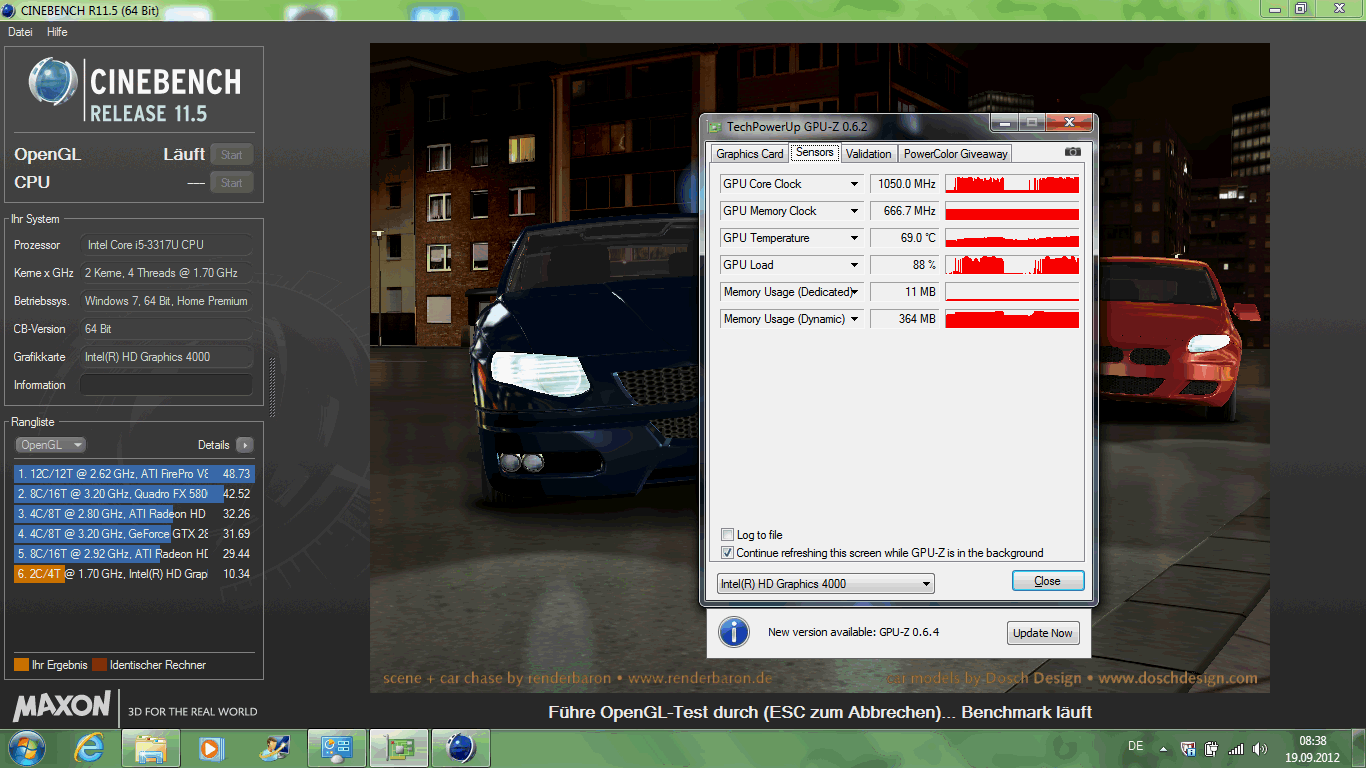Image resolution: width=1366 pixels, height=768 pixels.
Task: Switch to Cinebench taskbar icon
Action: (461, 747)
